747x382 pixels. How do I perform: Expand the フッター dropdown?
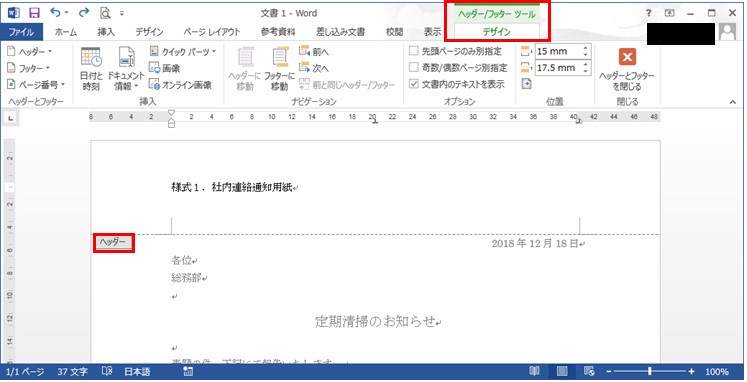point(29,68)
